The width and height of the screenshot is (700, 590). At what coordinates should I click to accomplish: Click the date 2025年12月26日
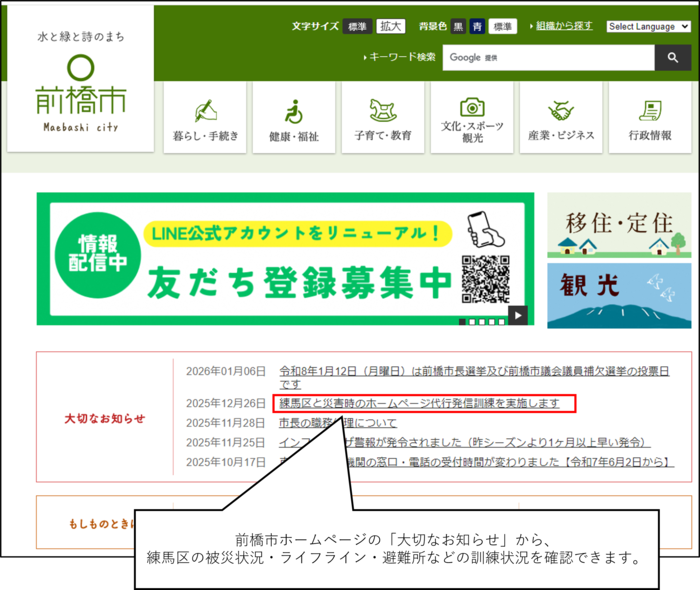tap(226, 403)
